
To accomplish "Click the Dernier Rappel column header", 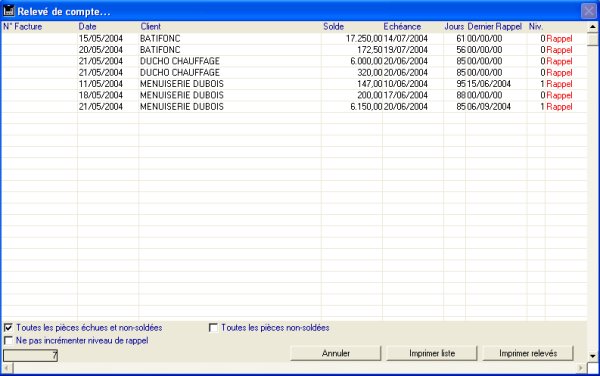I will (x=496, y=26).
